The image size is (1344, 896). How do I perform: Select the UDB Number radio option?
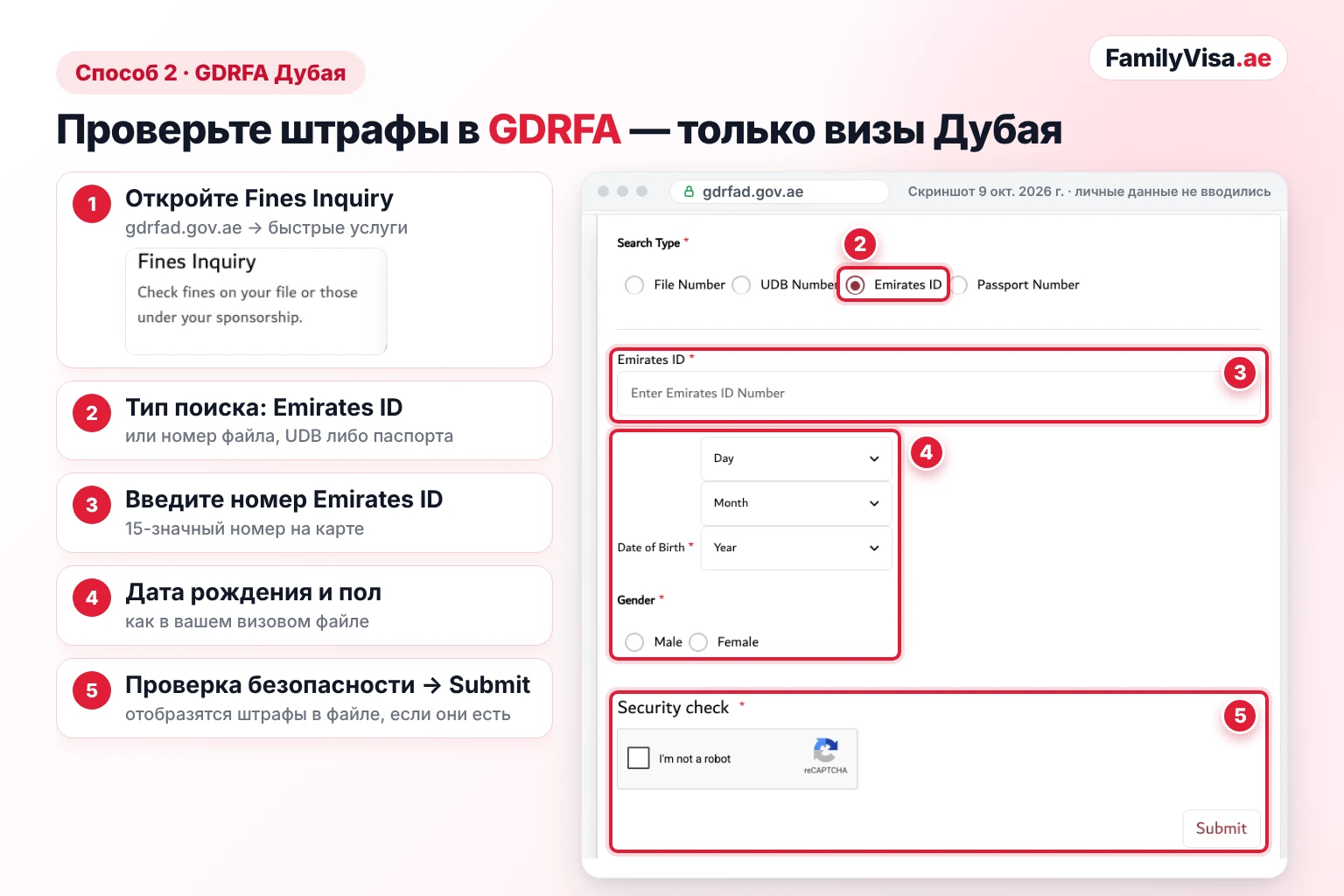click(741, 285)
